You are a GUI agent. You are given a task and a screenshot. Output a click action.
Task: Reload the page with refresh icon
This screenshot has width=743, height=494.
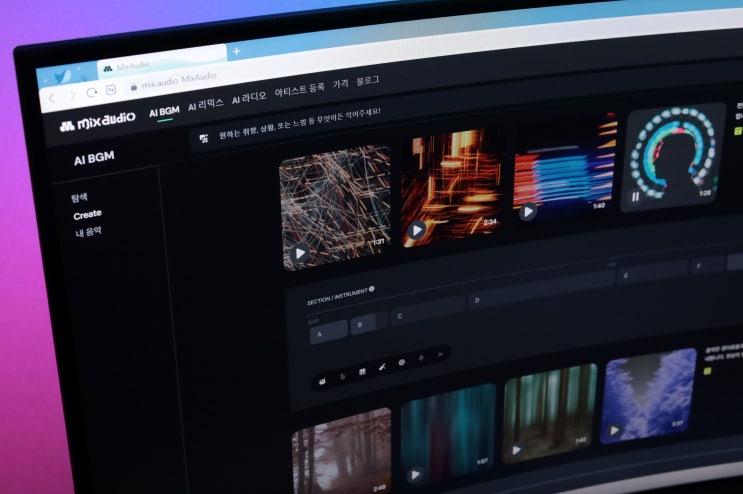click(x=91, y=92)
